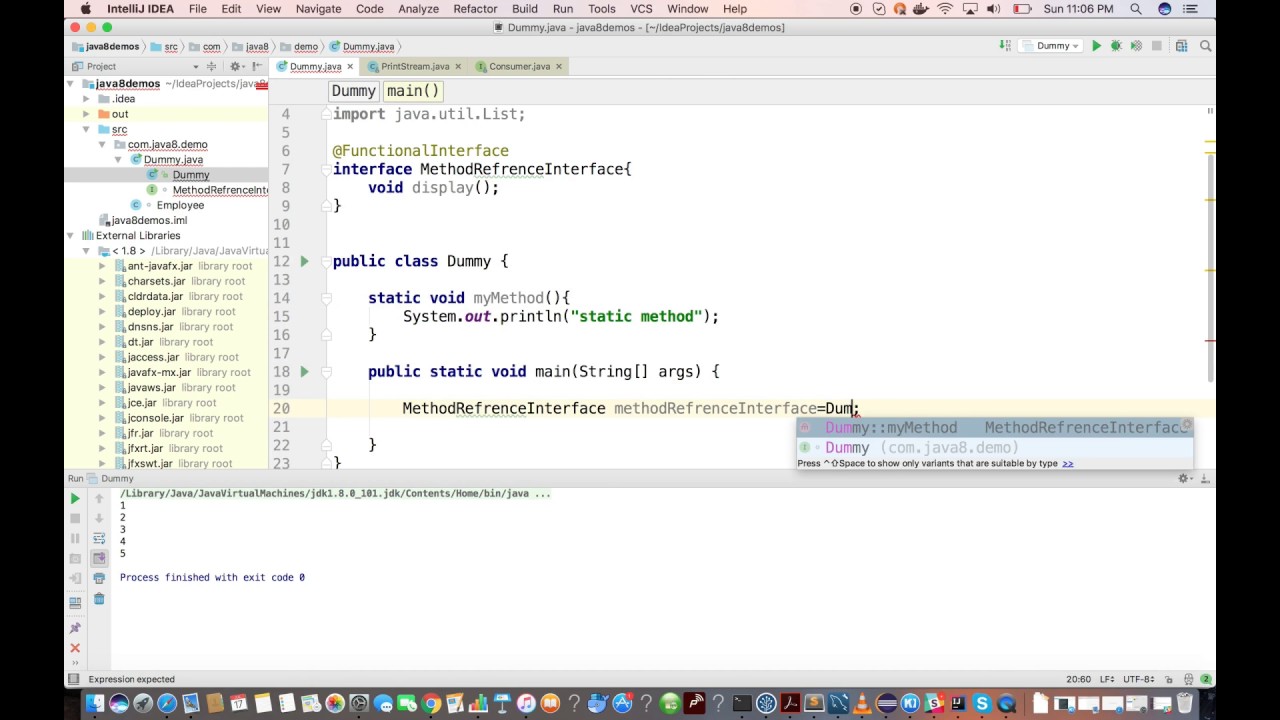Click the gray Stop icon in the top toolbar
The width and height of the screenshot is (1280, 720).
[1156, 46]
